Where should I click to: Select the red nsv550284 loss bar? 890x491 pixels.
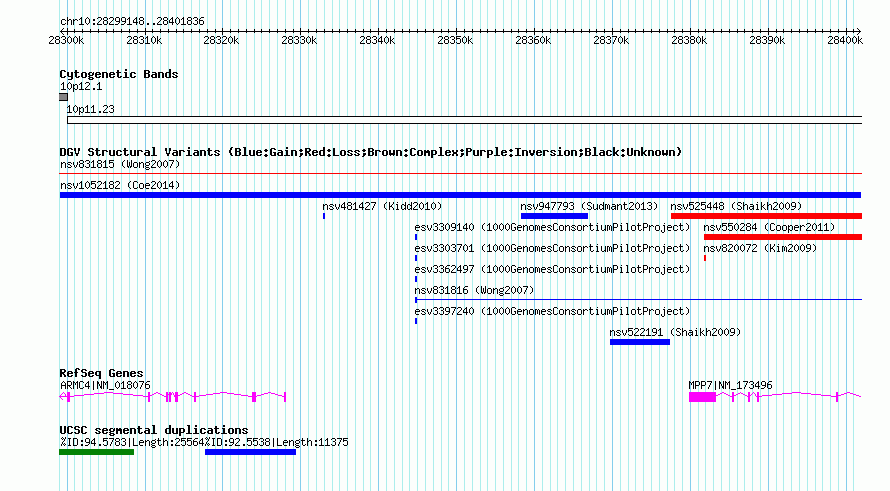coord(783,237)
